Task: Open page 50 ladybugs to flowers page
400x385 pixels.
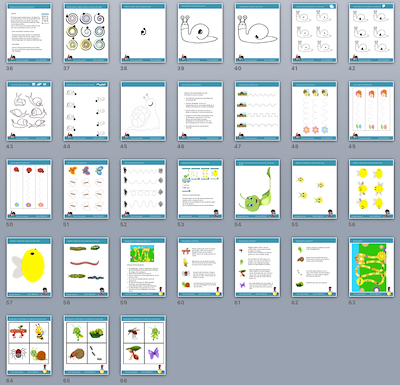Action: coord(29,189)
